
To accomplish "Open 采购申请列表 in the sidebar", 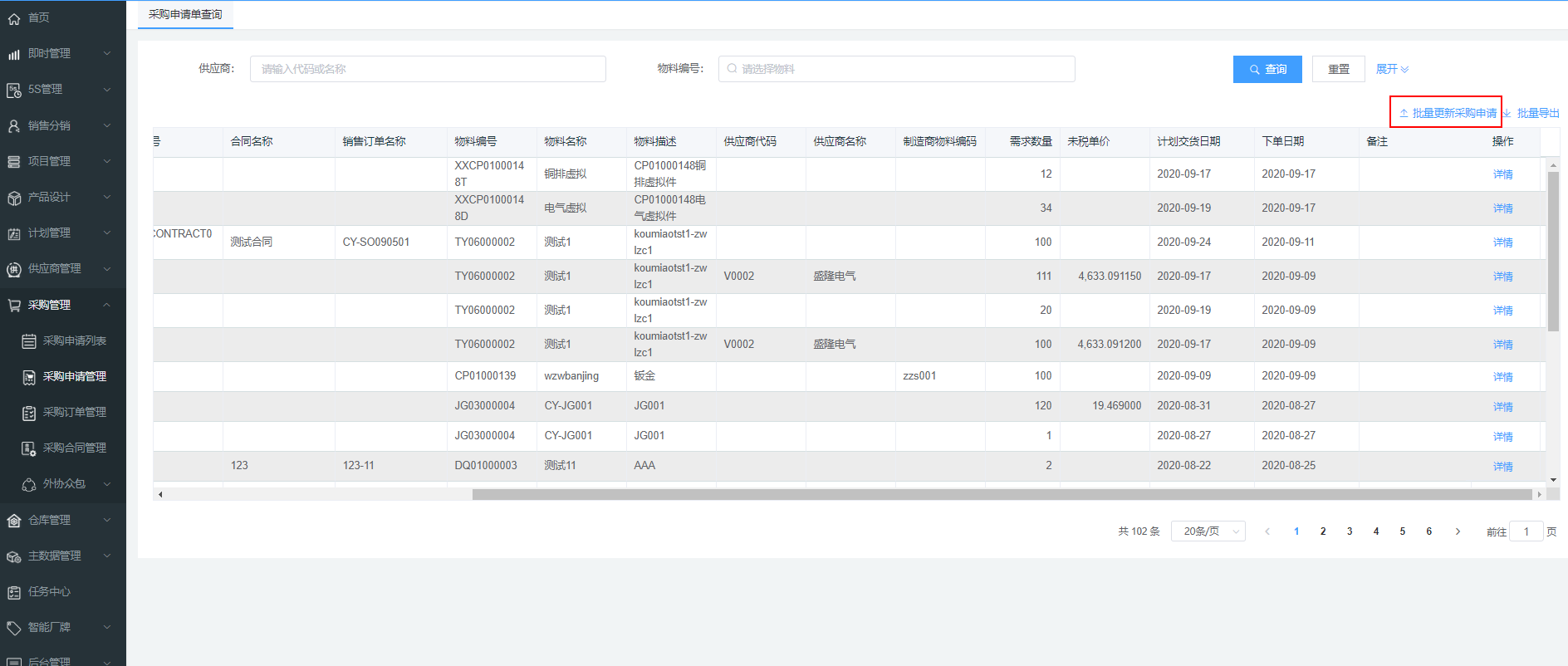I will click(74, 341).
